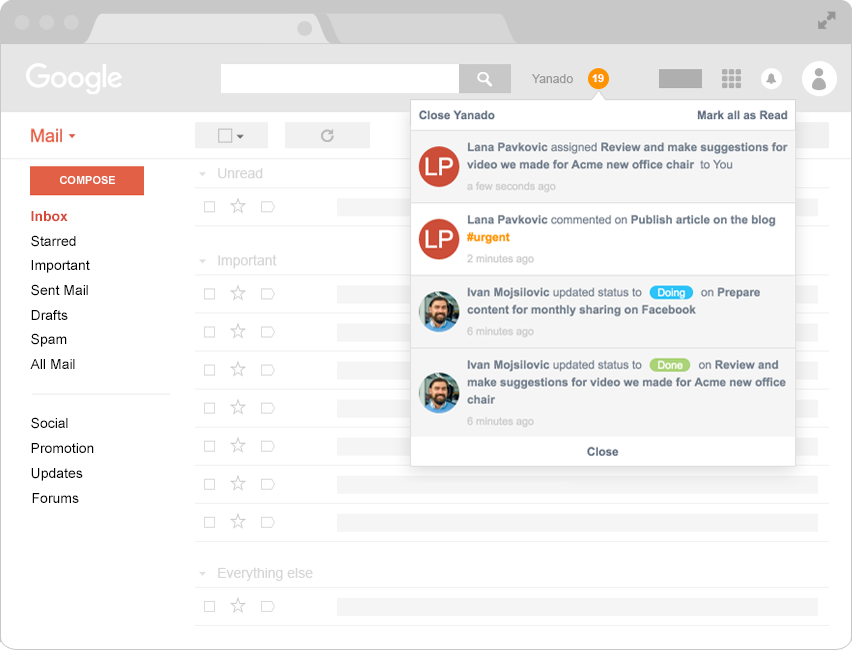852x650 pixels.
Task: Click the fullscreen expand arrows icon
Action: [826, 20]
